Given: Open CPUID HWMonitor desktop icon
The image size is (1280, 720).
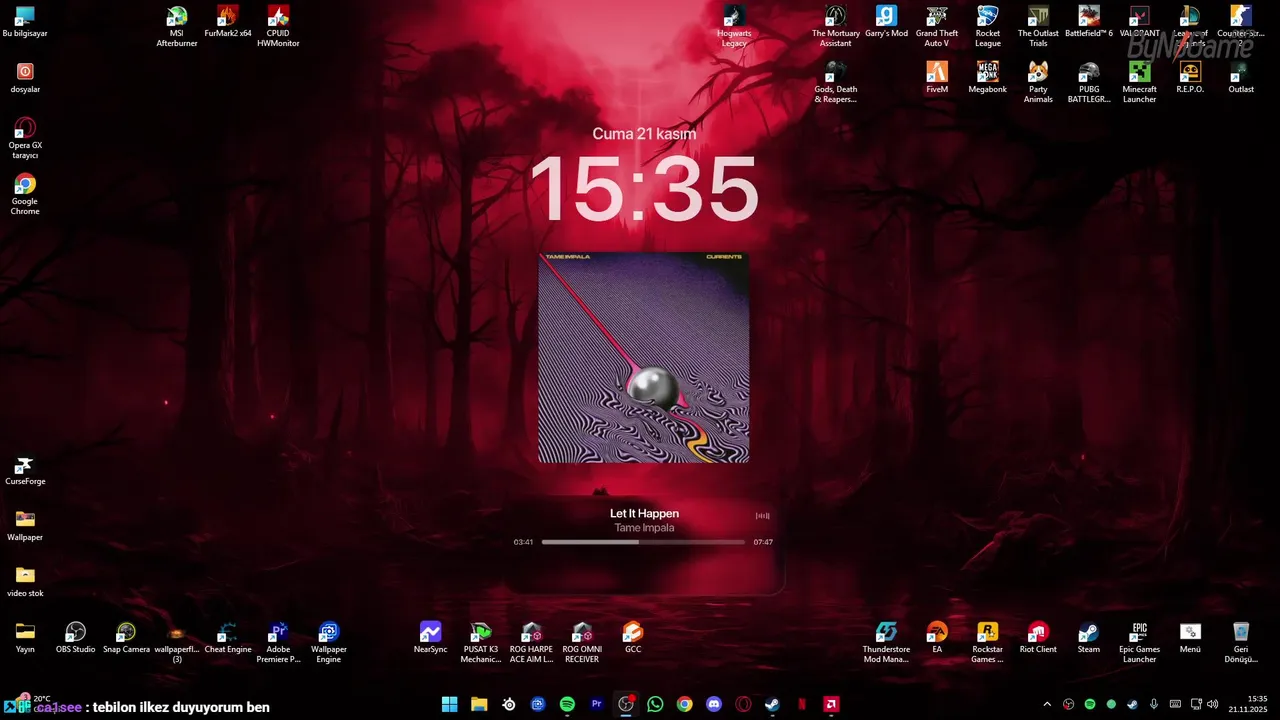Looking at the screenshot, I should 278,26.
